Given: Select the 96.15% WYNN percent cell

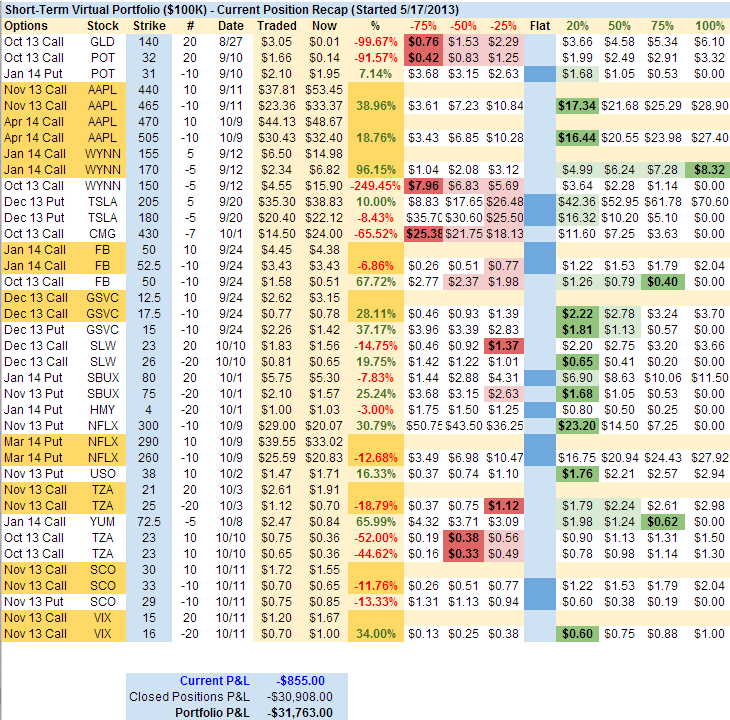Looking at the screenshot, I should (372, 169).
